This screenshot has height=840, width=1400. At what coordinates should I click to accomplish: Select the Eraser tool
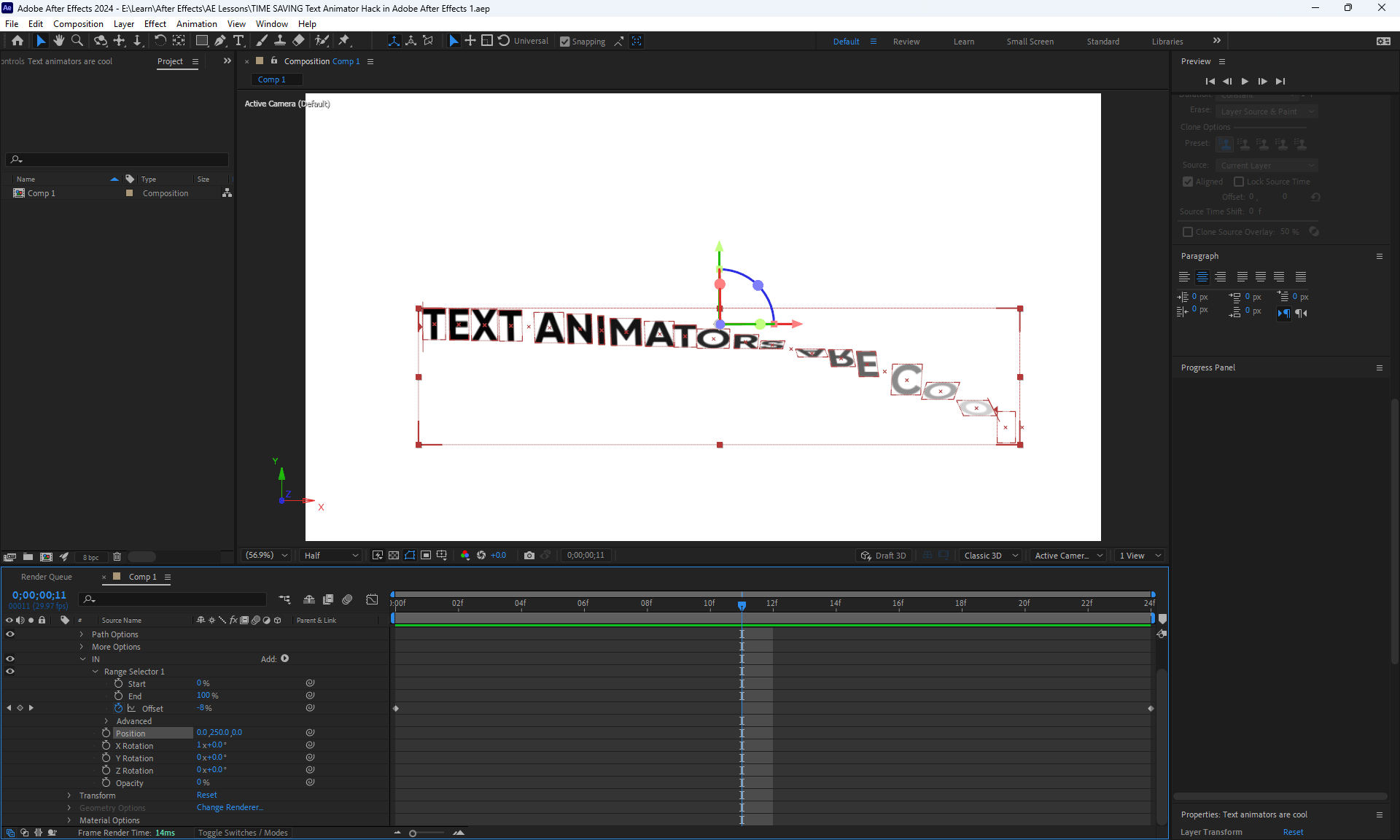point(299,41)
